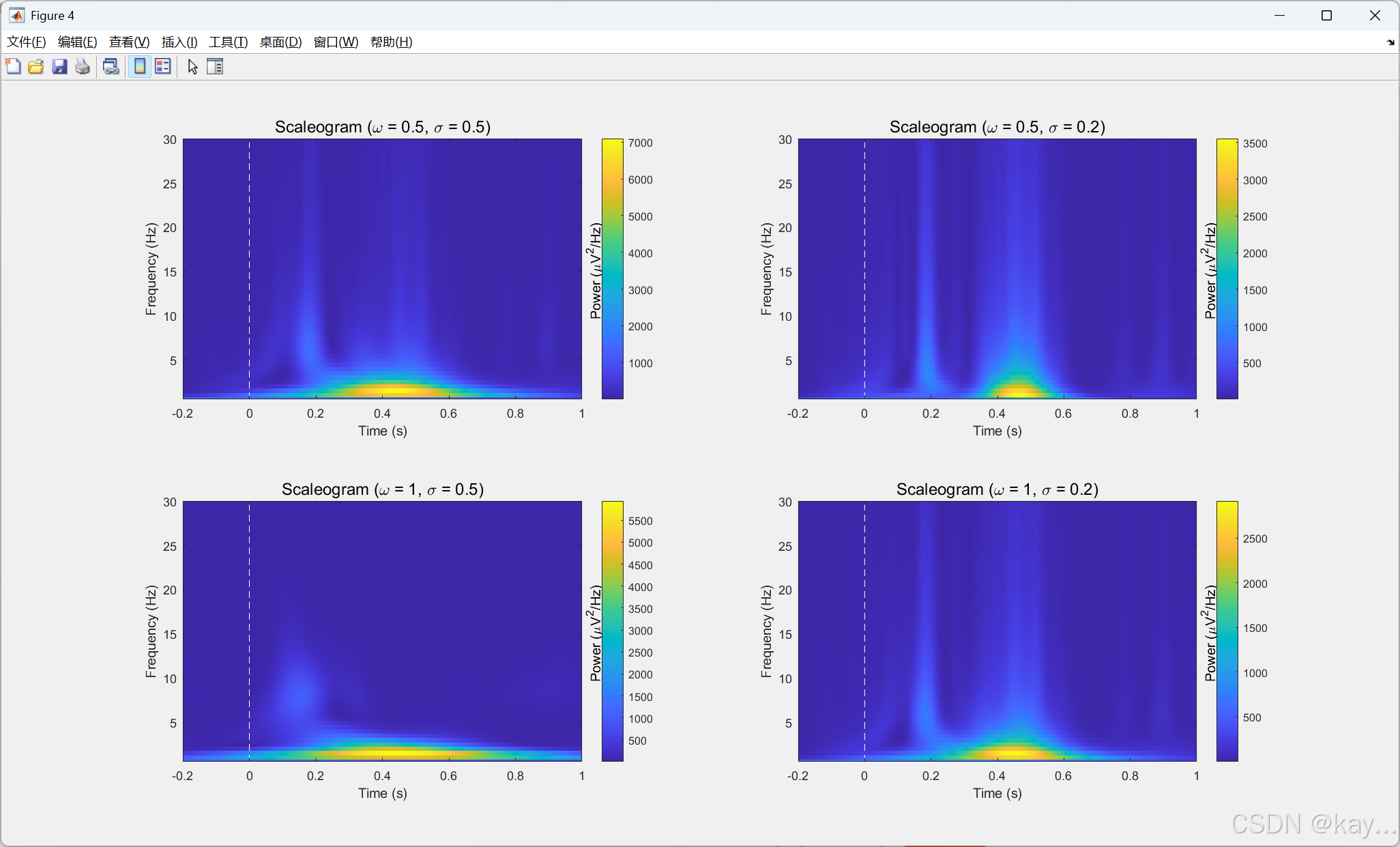Maximize the Figure 4 window
This screenshot has height=847, width=1400.
[x=1326, y=15]
